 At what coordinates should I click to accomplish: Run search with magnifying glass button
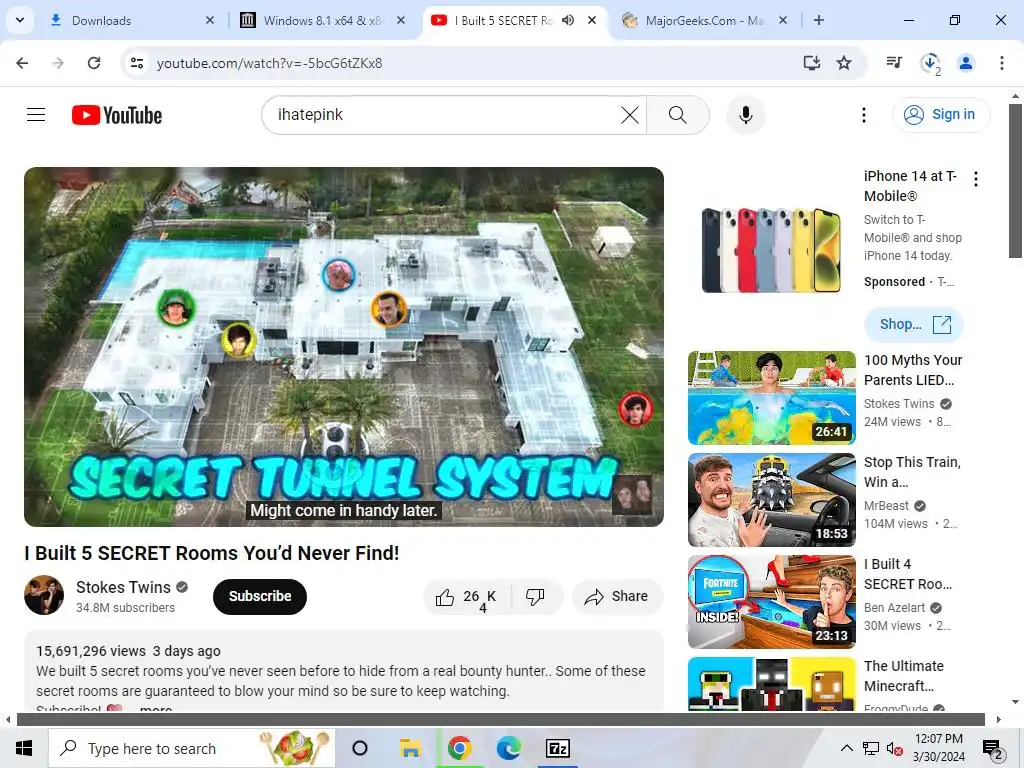(x=678, y=115)
